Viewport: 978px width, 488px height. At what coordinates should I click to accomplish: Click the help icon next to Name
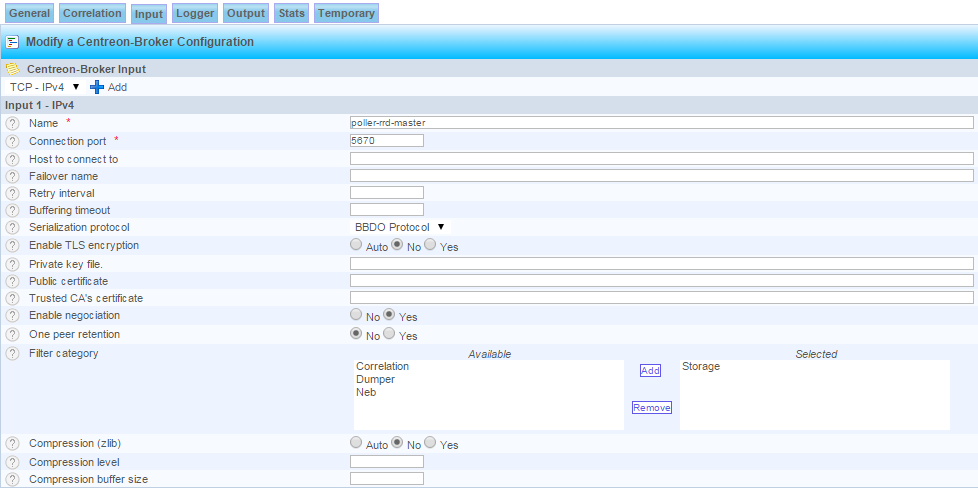point(12,123)
